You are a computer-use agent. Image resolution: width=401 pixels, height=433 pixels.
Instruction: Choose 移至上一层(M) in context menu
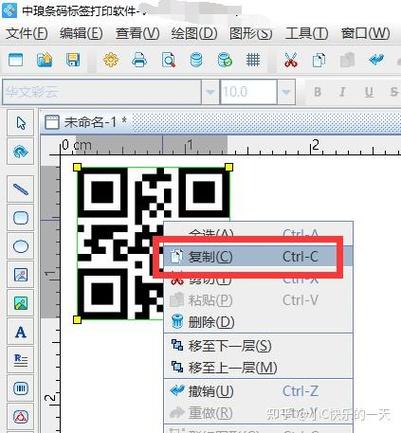(258, 367)
